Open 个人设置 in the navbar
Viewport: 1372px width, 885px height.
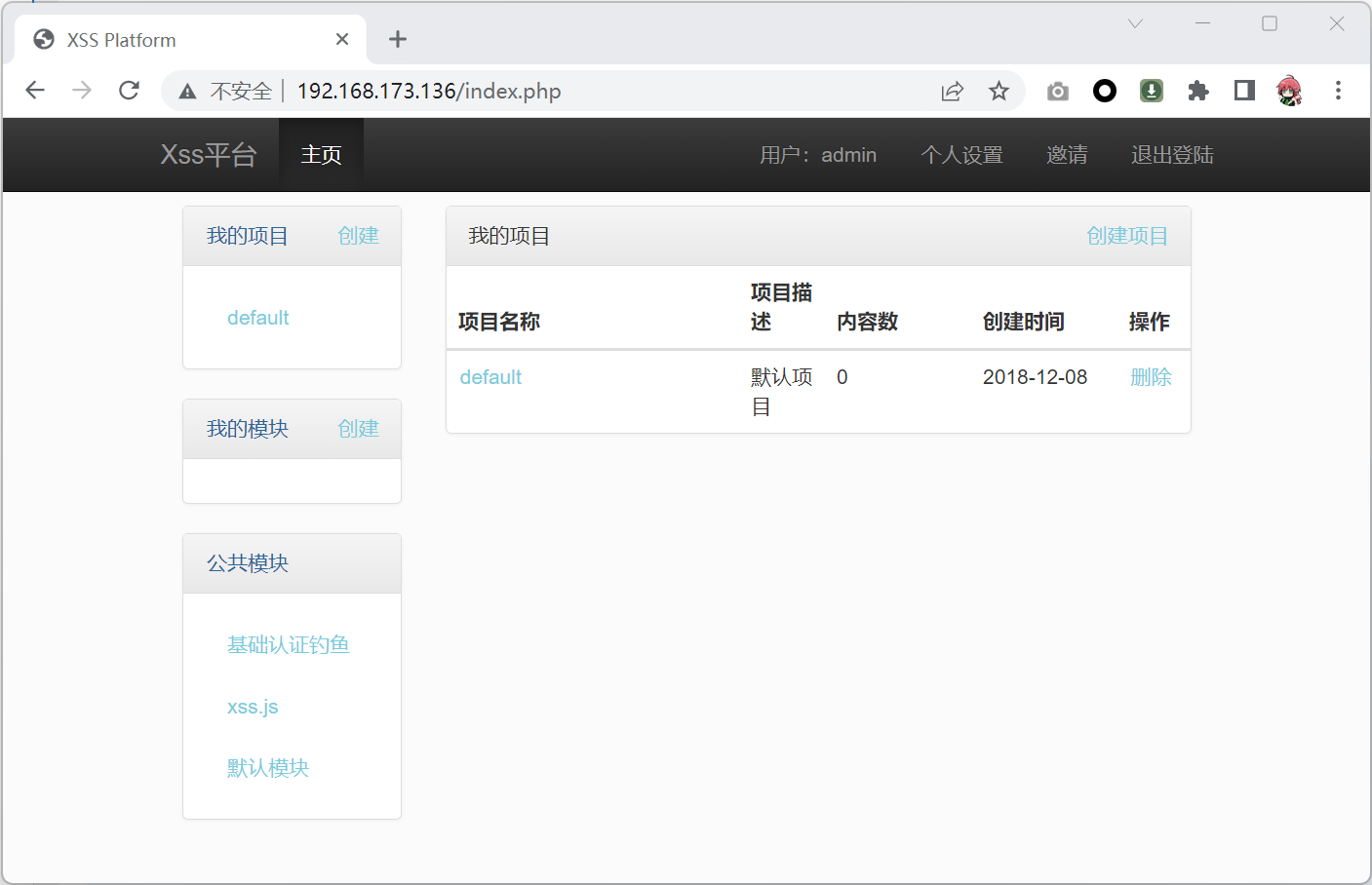coord(961,155)
